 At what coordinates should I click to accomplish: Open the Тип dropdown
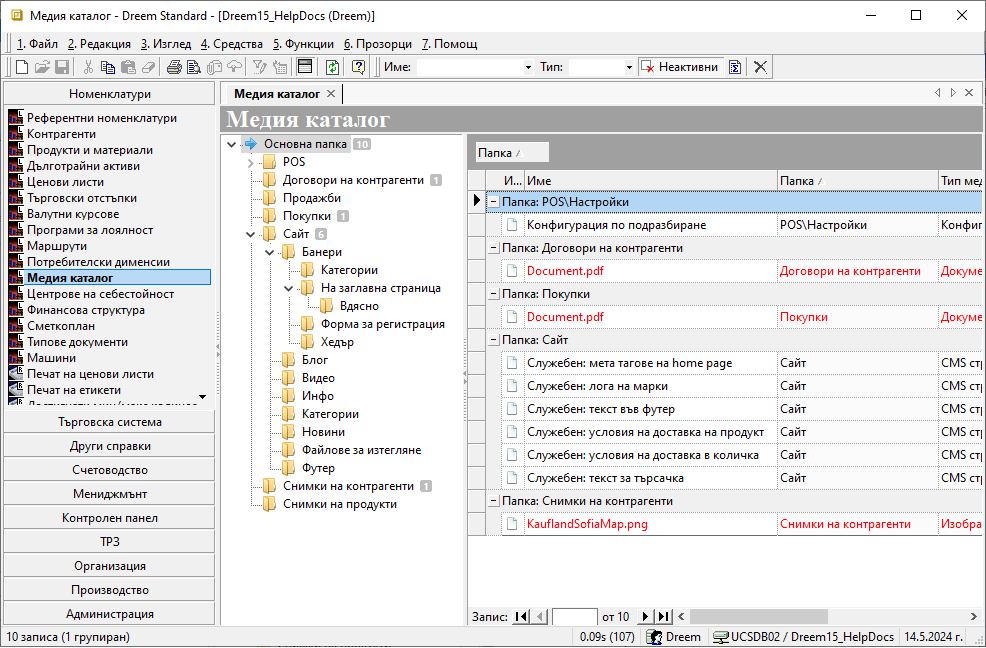629,67
